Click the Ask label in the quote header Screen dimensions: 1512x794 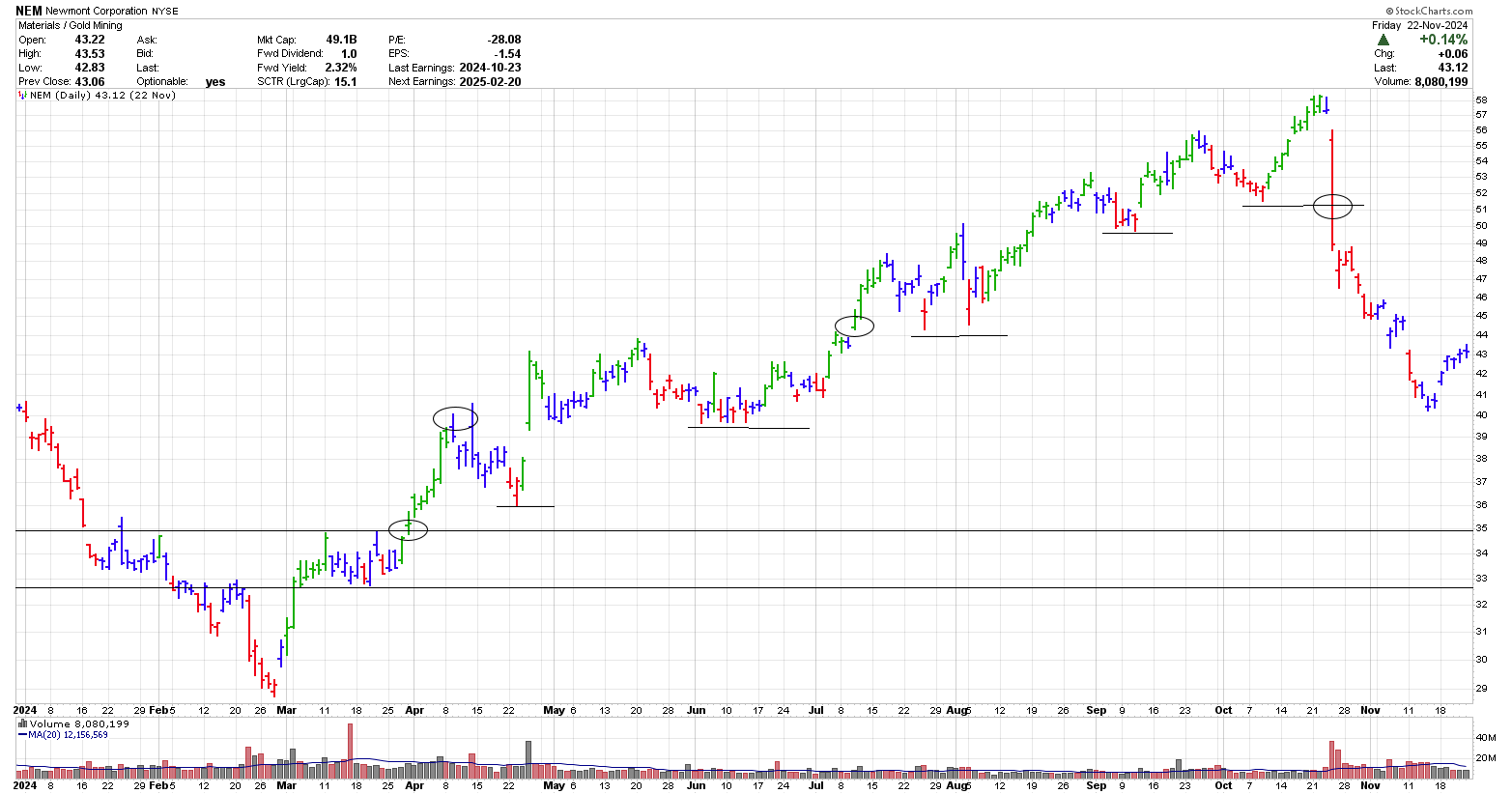(147, 40)
